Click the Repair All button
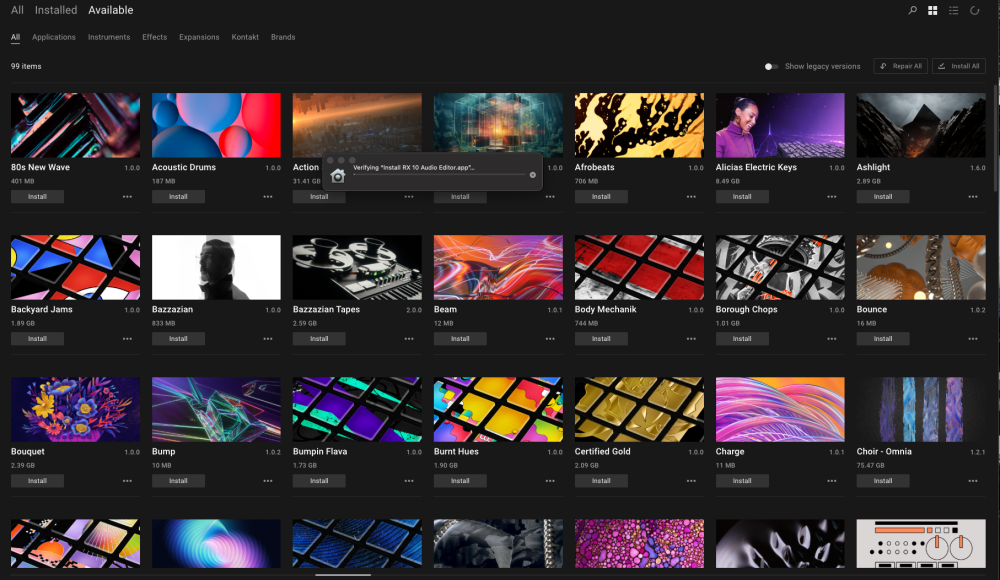 (x=901, y=66)
